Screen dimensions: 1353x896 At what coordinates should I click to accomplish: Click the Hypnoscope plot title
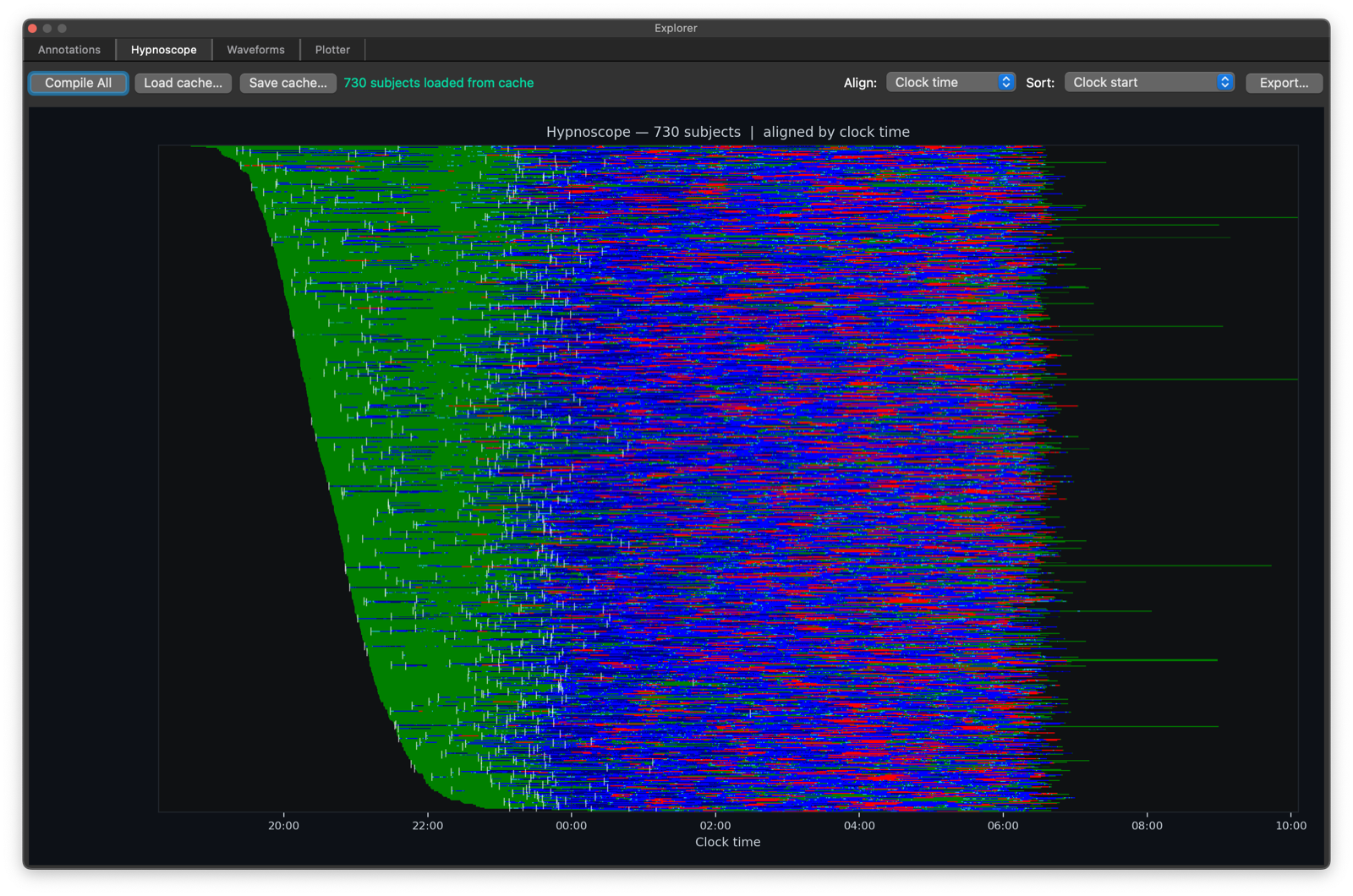tap(728, 132)
